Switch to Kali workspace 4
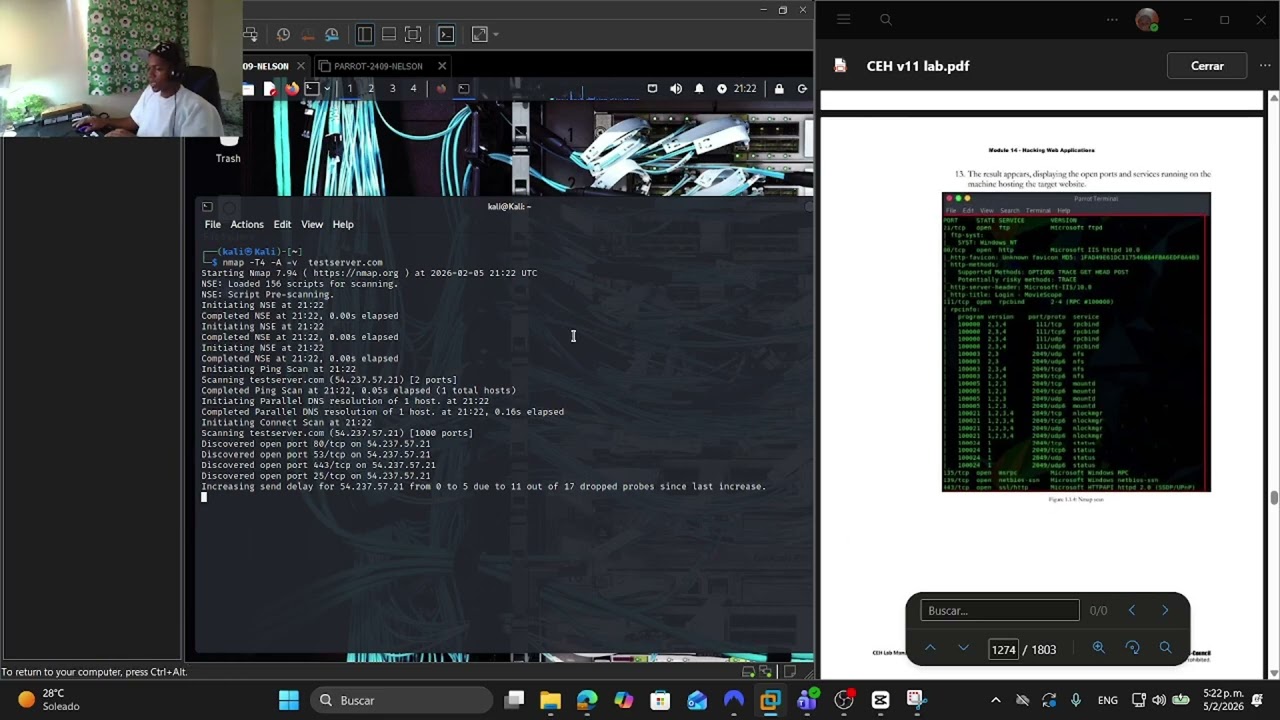Image resolution: width=1280 pixels, height=720 pixels. click(x=413, y=89)
